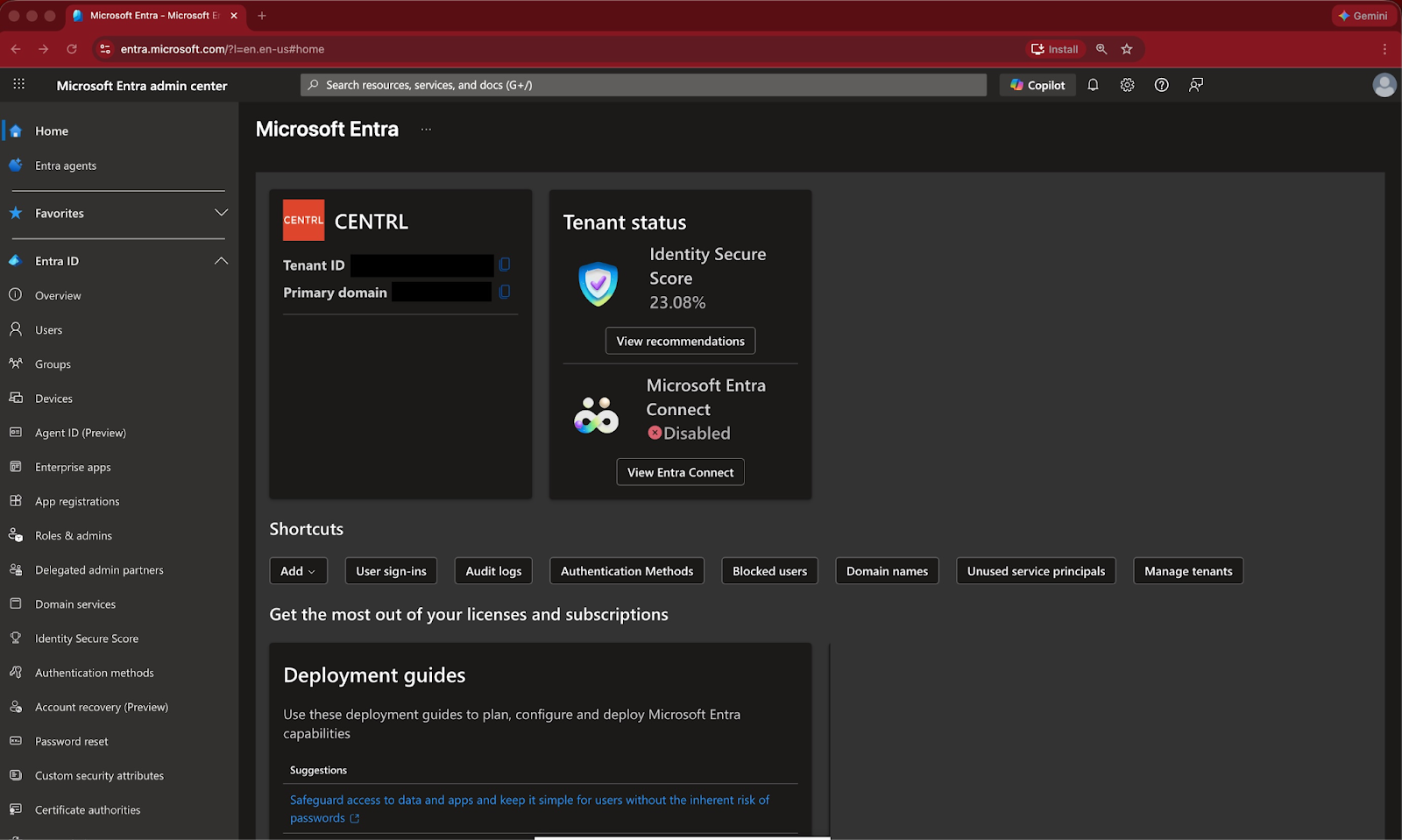Click View recommendations button
This screenshot has height=840, width=1402.
pos(680,342)
